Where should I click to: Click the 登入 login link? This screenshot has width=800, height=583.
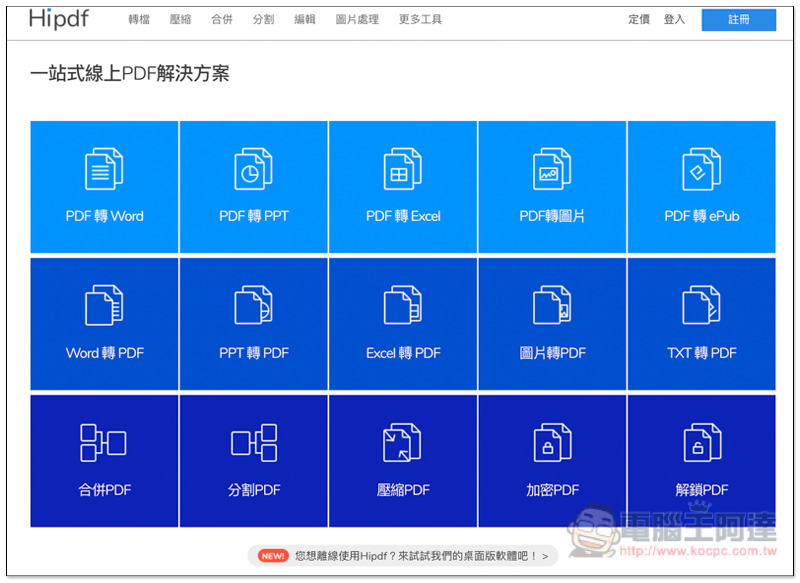[x=674, y=19]
